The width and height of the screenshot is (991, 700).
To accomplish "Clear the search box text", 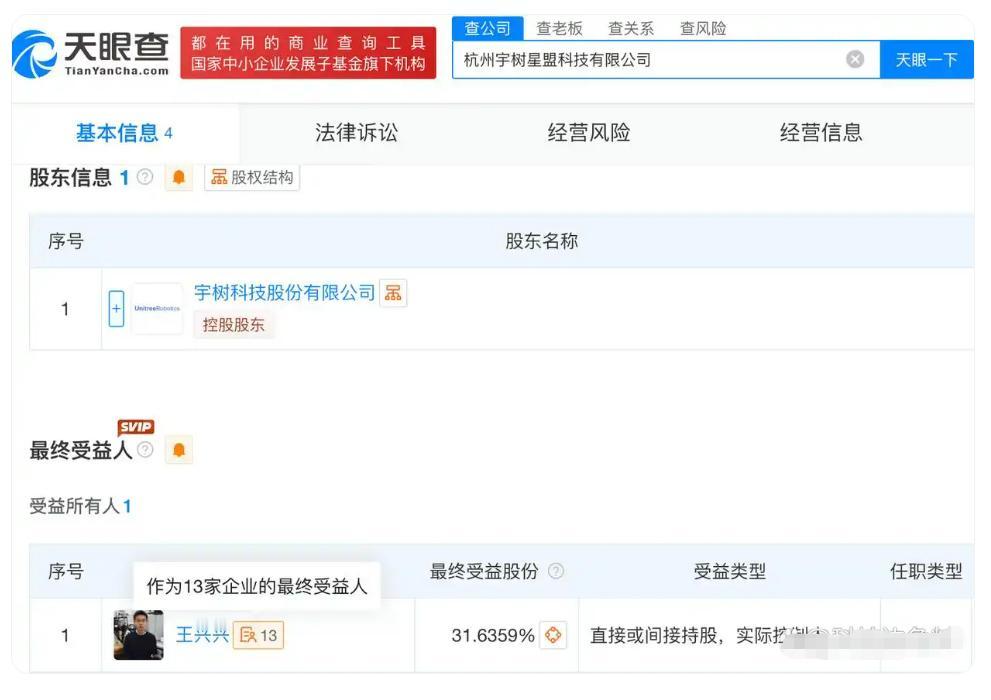I will pyautogui.click(x=854, y=59).
